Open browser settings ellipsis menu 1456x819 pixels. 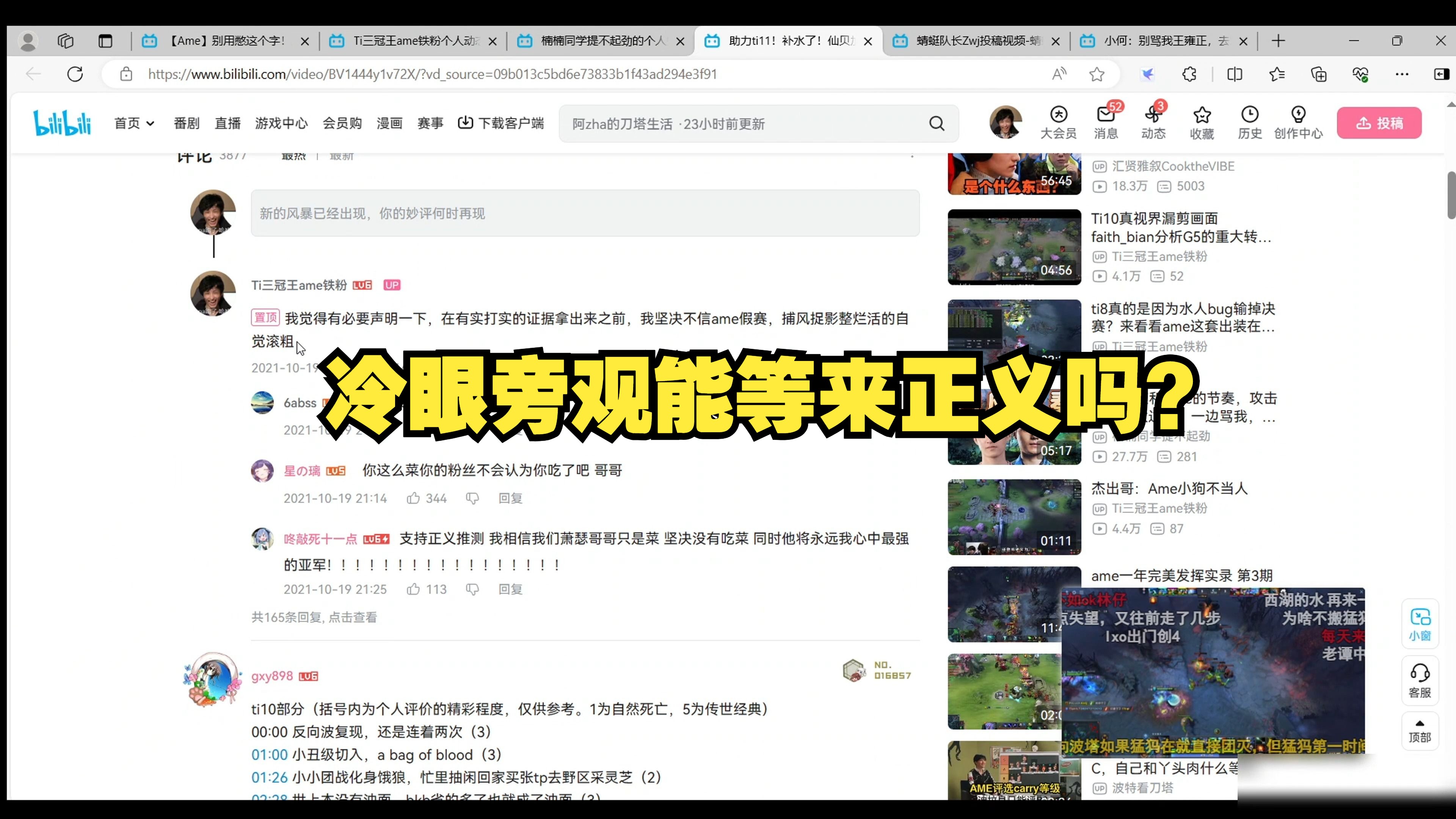pos(1402,74)
